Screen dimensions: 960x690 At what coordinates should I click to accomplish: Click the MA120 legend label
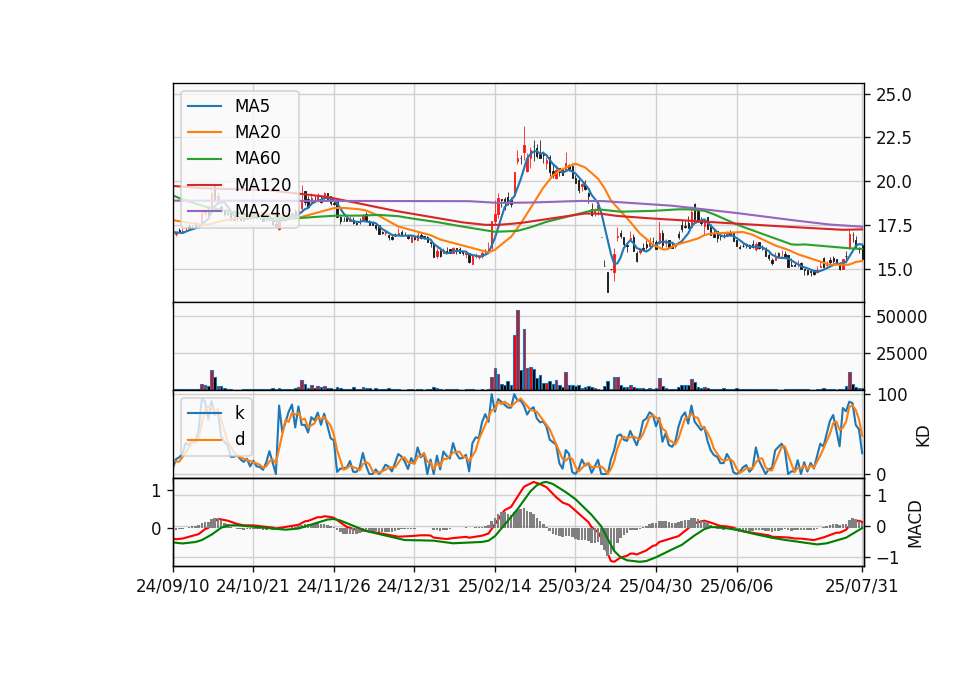coord(263,184)
